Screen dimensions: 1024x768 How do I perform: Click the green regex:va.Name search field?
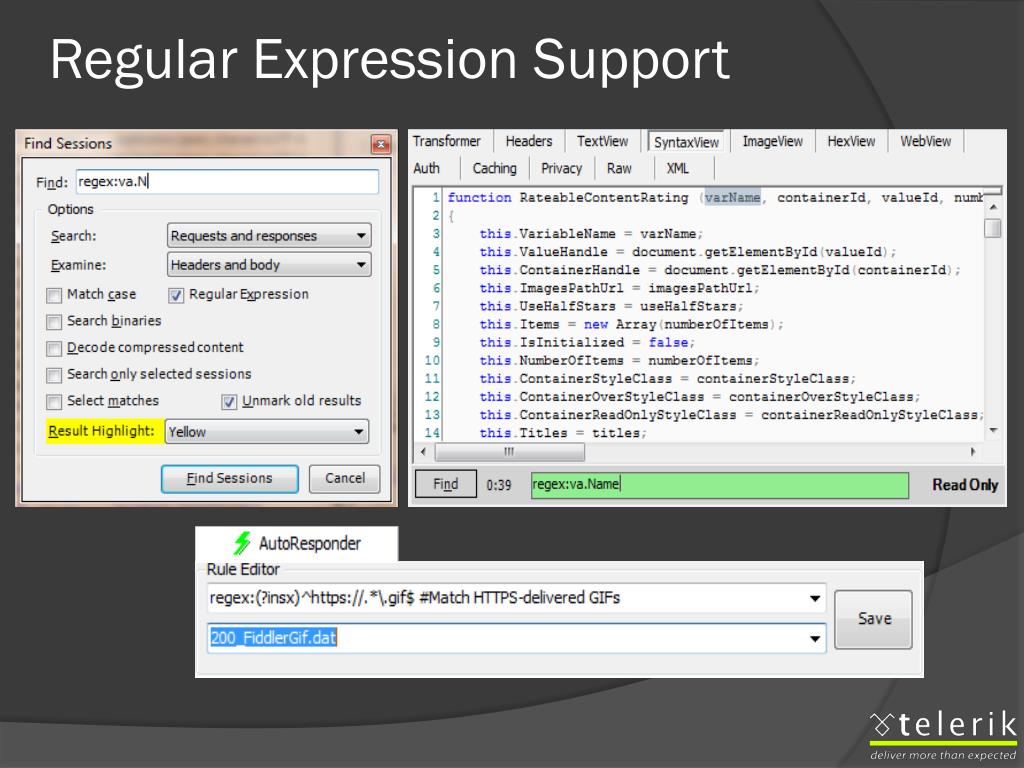(x=720, y=485)
